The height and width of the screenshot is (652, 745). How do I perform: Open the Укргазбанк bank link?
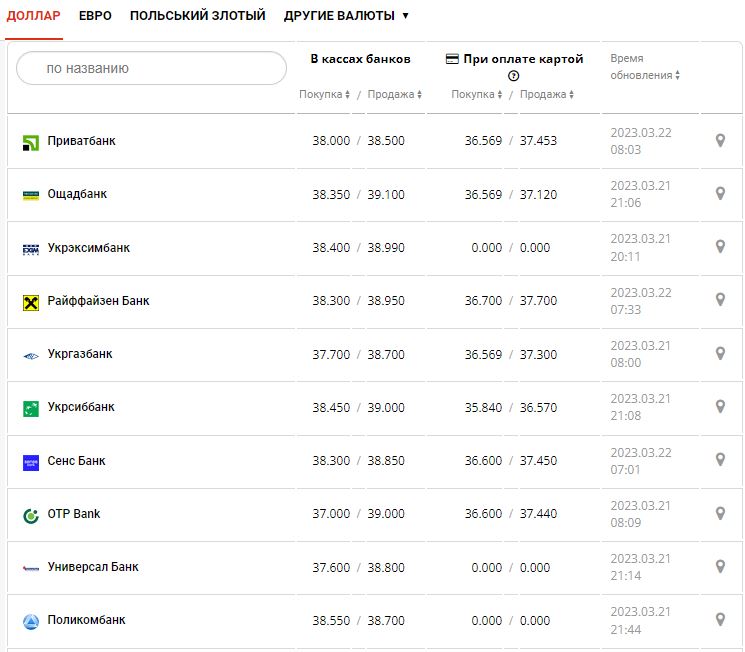pos(80,354)
